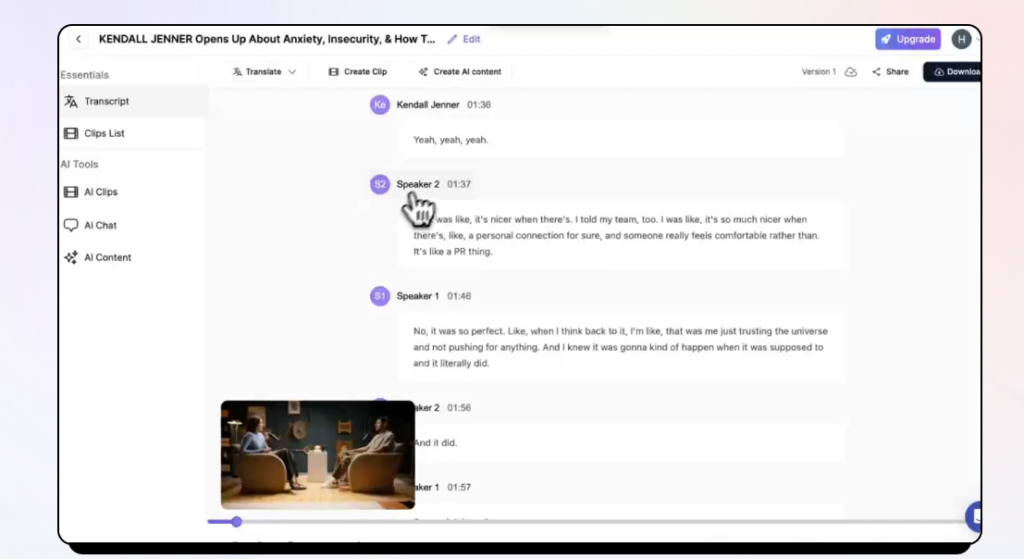Click the Kendall Jenner speaker name

(x=428, y=104)
